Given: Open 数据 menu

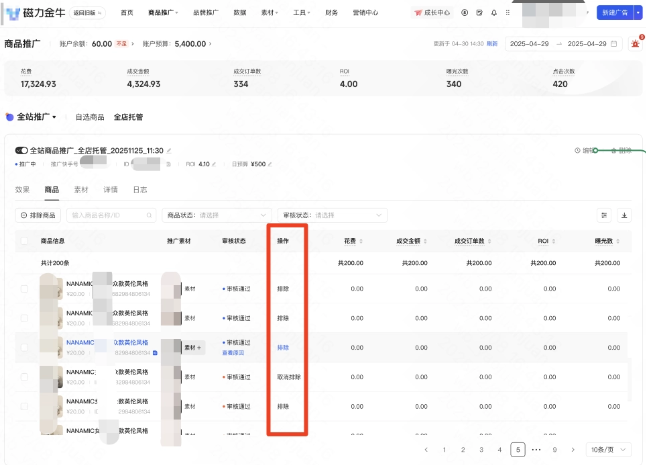Looking at the screenshot, I should [x=240, y=13].
